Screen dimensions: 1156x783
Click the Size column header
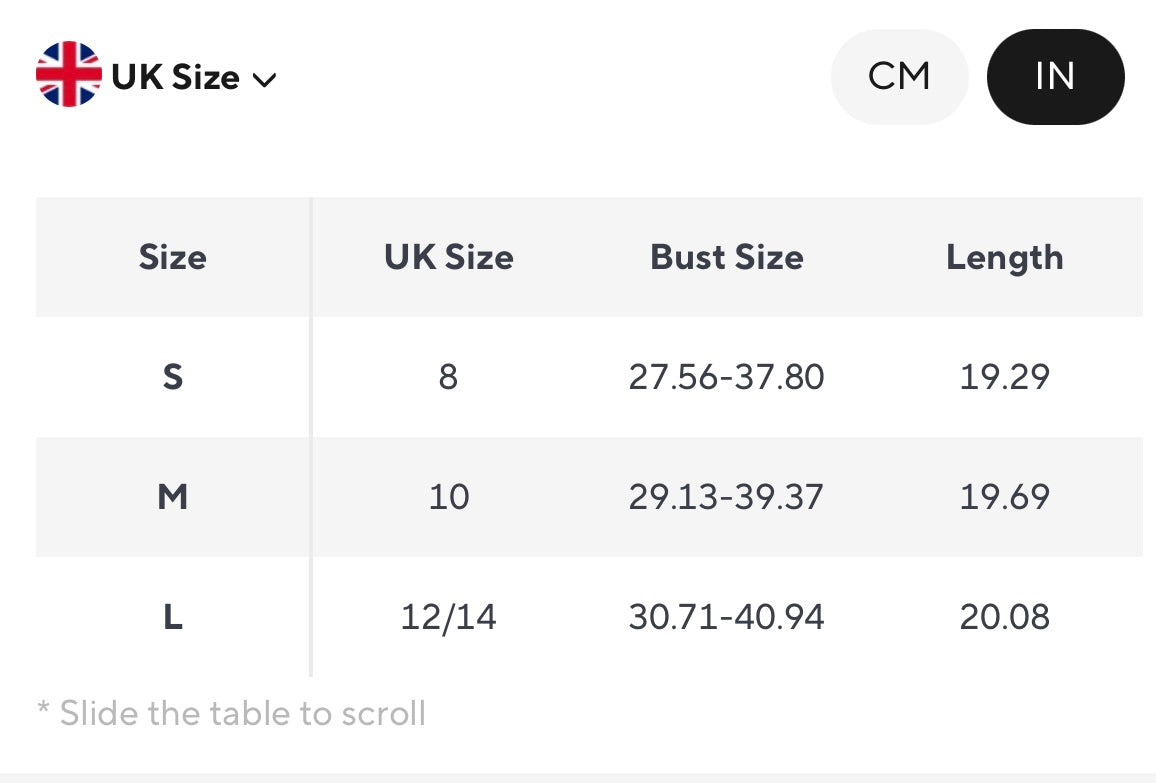173,257
